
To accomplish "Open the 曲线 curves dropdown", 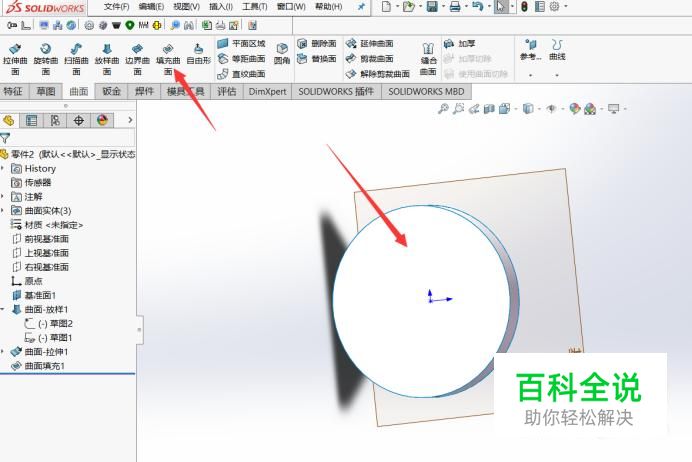I will (557, 75).
